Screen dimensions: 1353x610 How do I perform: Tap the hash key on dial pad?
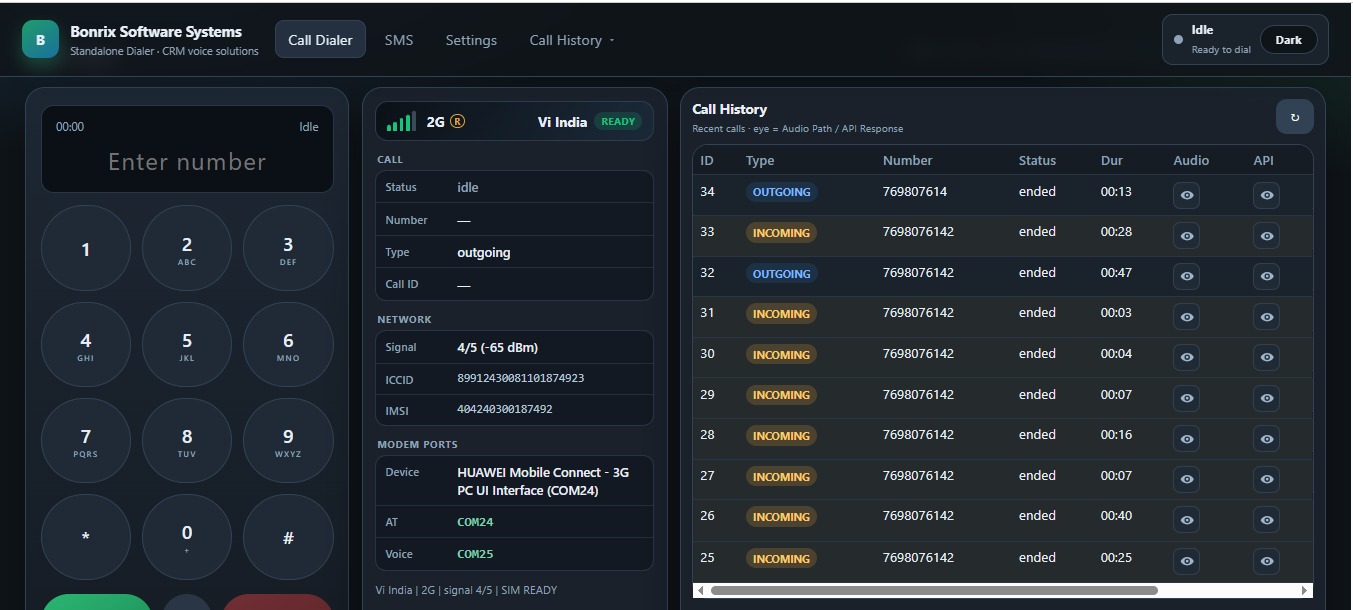[288, 537]
